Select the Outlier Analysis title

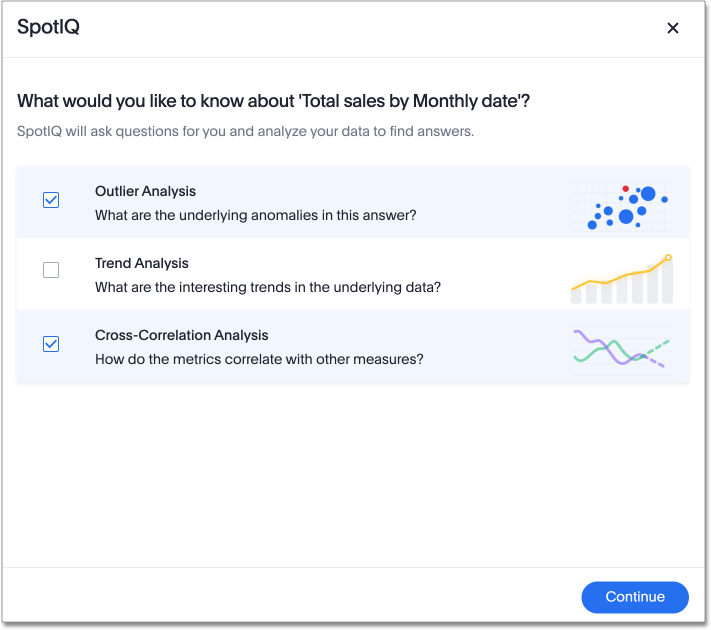(x=145, y=191)
